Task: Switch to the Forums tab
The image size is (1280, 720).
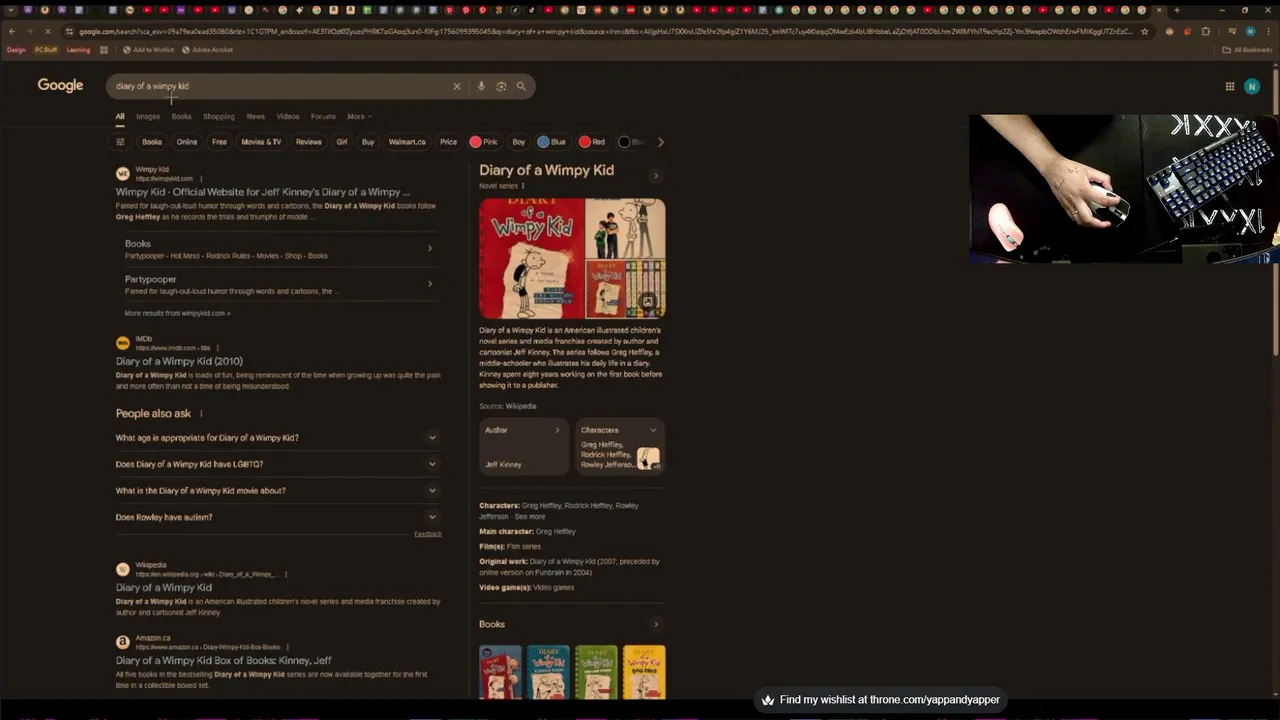Action: pyautogui.click(x=323, y=116)
